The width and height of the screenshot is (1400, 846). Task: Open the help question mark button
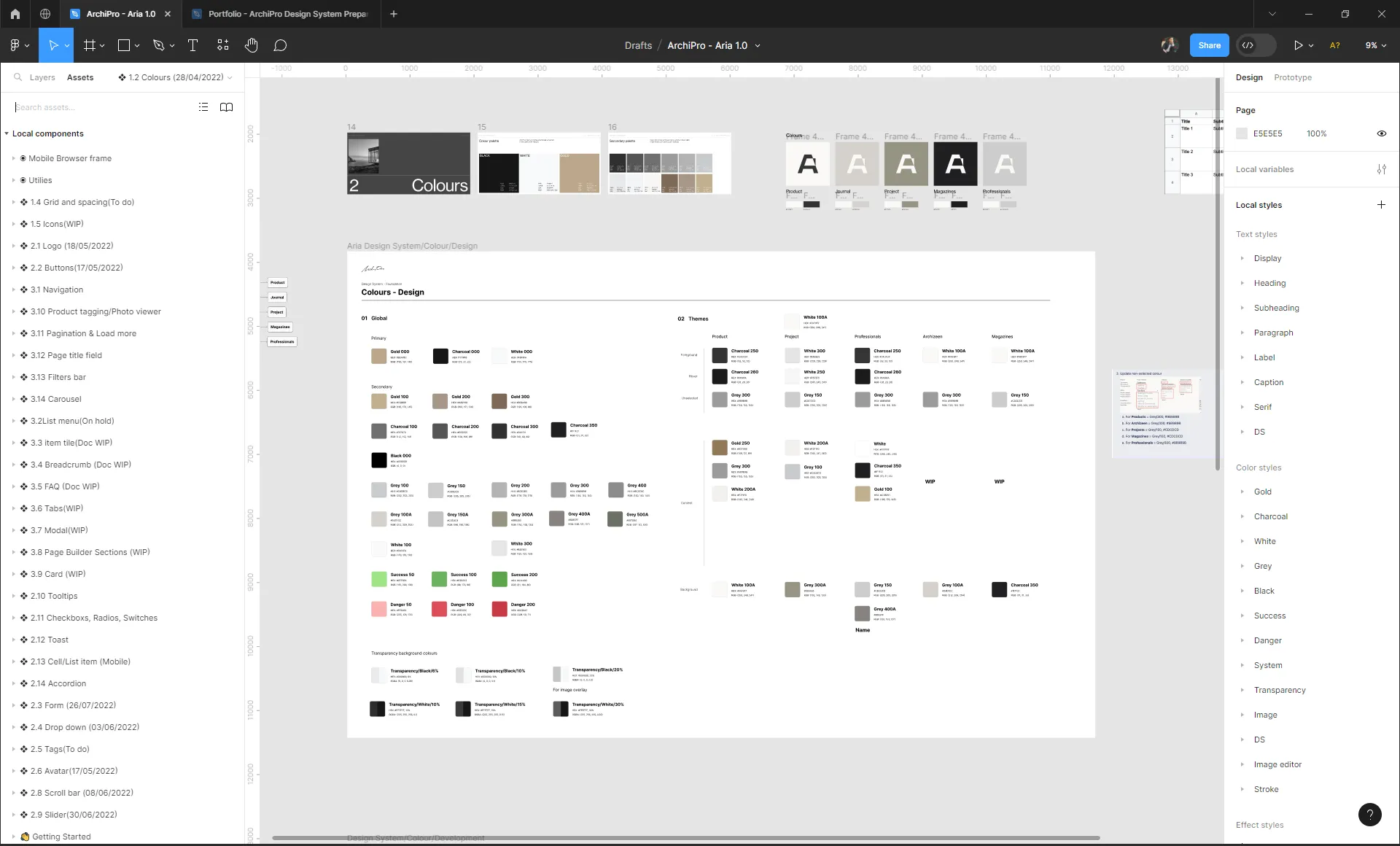(1370, 815)
